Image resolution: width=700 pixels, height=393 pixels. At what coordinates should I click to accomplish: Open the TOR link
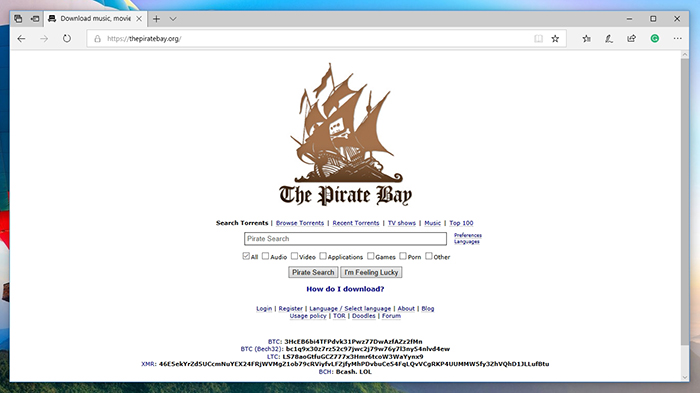[339, 316]
